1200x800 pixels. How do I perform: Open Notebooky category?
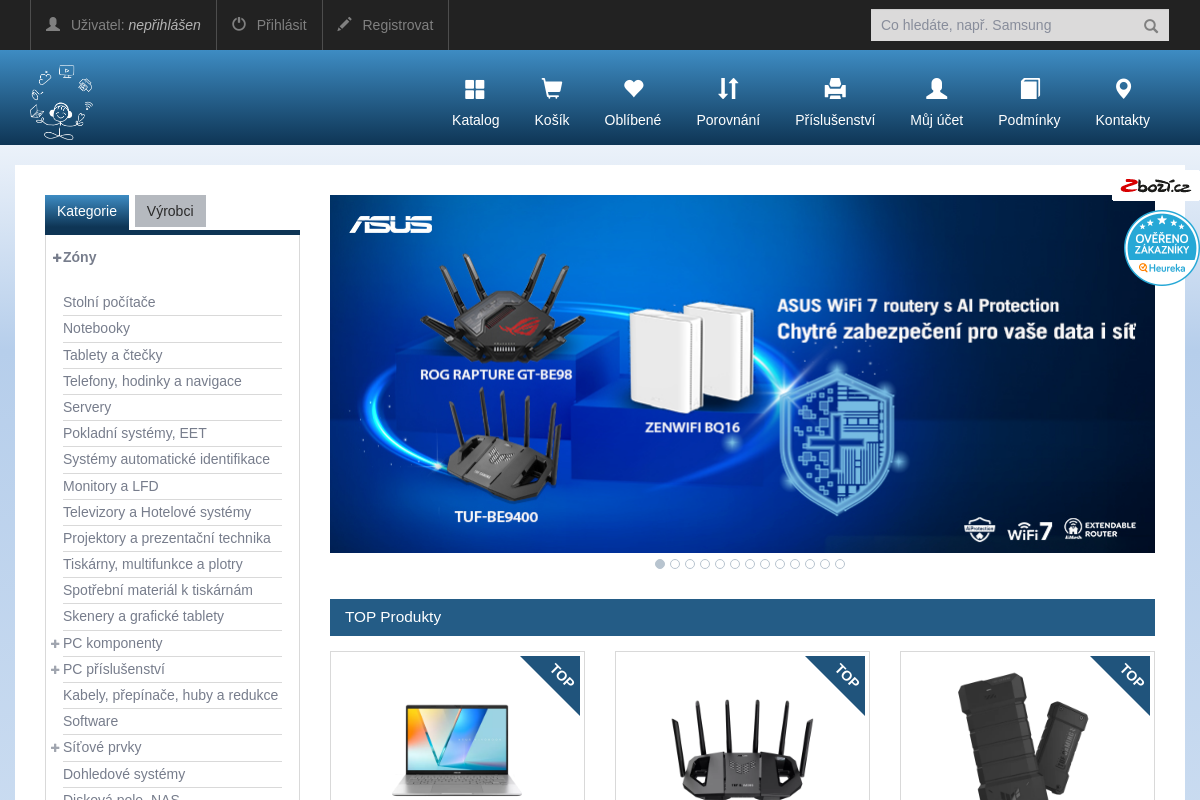96,328
